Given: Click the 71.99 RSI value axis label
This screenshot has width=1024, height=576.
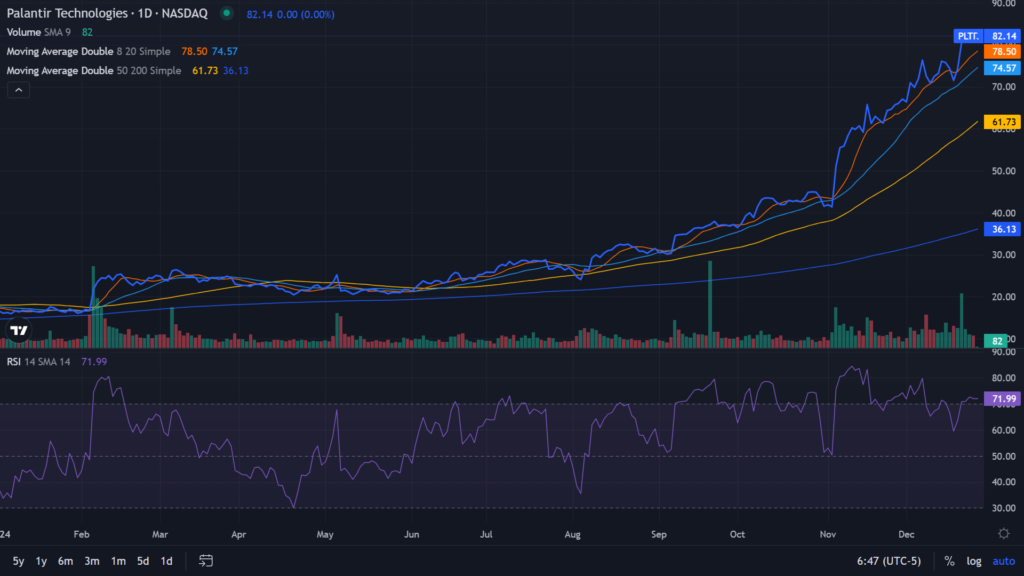Looking at the screenshot, I should (1003, 399).
